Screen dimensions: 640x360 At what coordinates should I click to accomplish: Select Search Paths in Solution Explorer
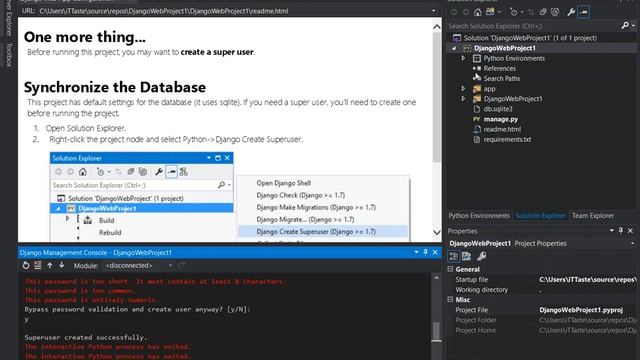click(502, 78)
